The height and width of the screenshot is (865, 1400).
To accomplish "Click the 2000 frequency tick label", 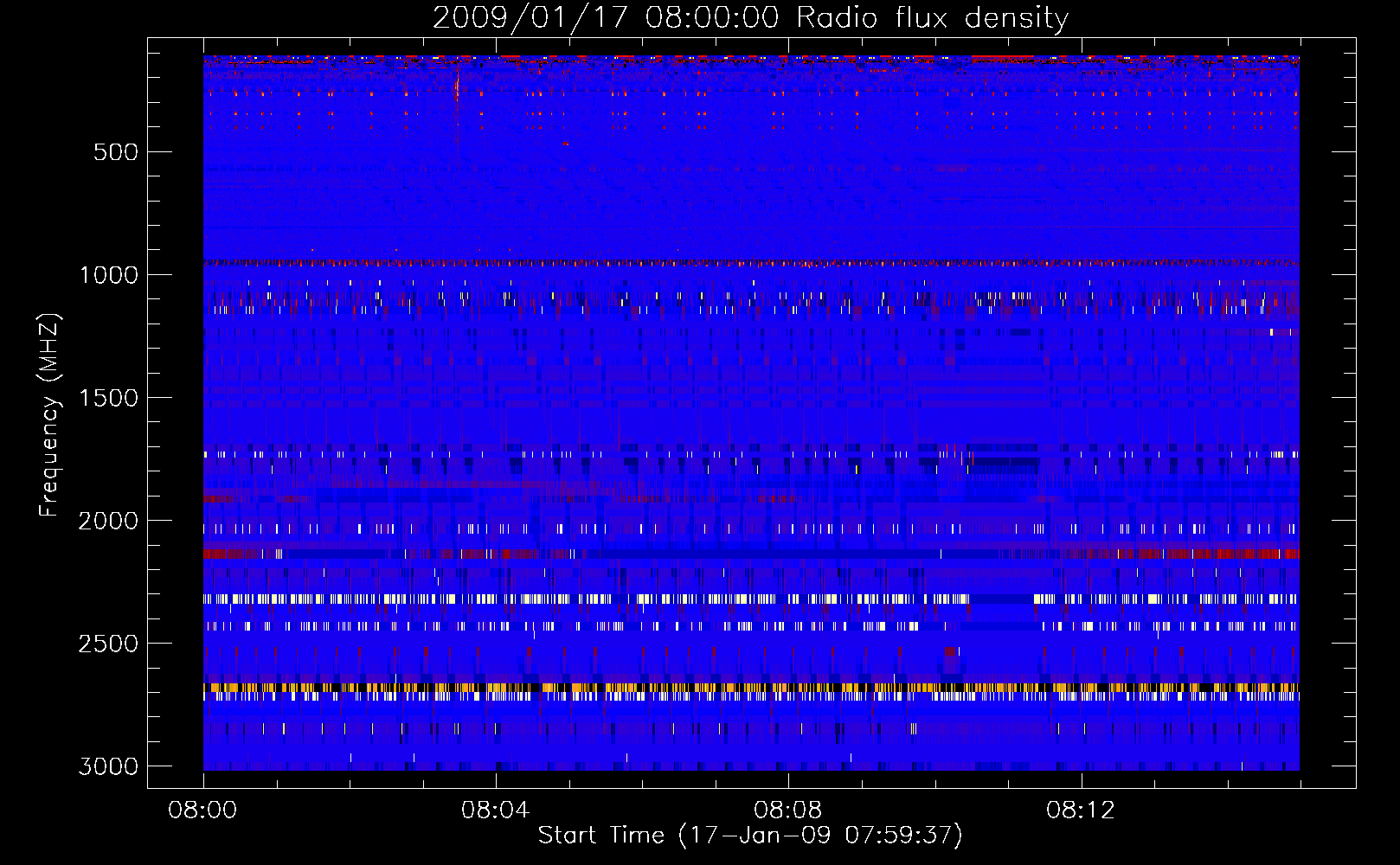I will (x=108, y=521).
